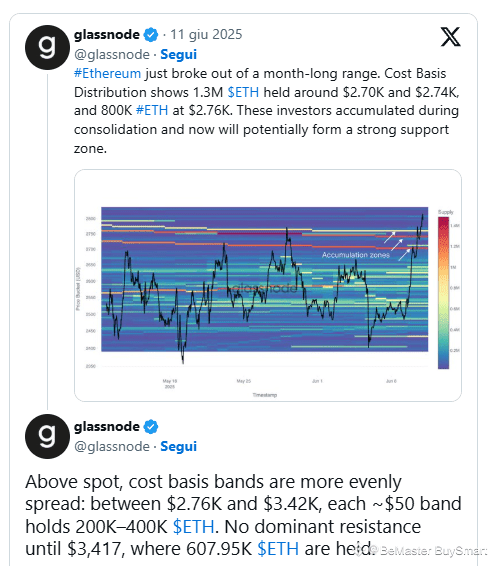Open the 11 giu 2025 timestamp
The width and height of the screenshot is (495, 566).
point(206,35)
